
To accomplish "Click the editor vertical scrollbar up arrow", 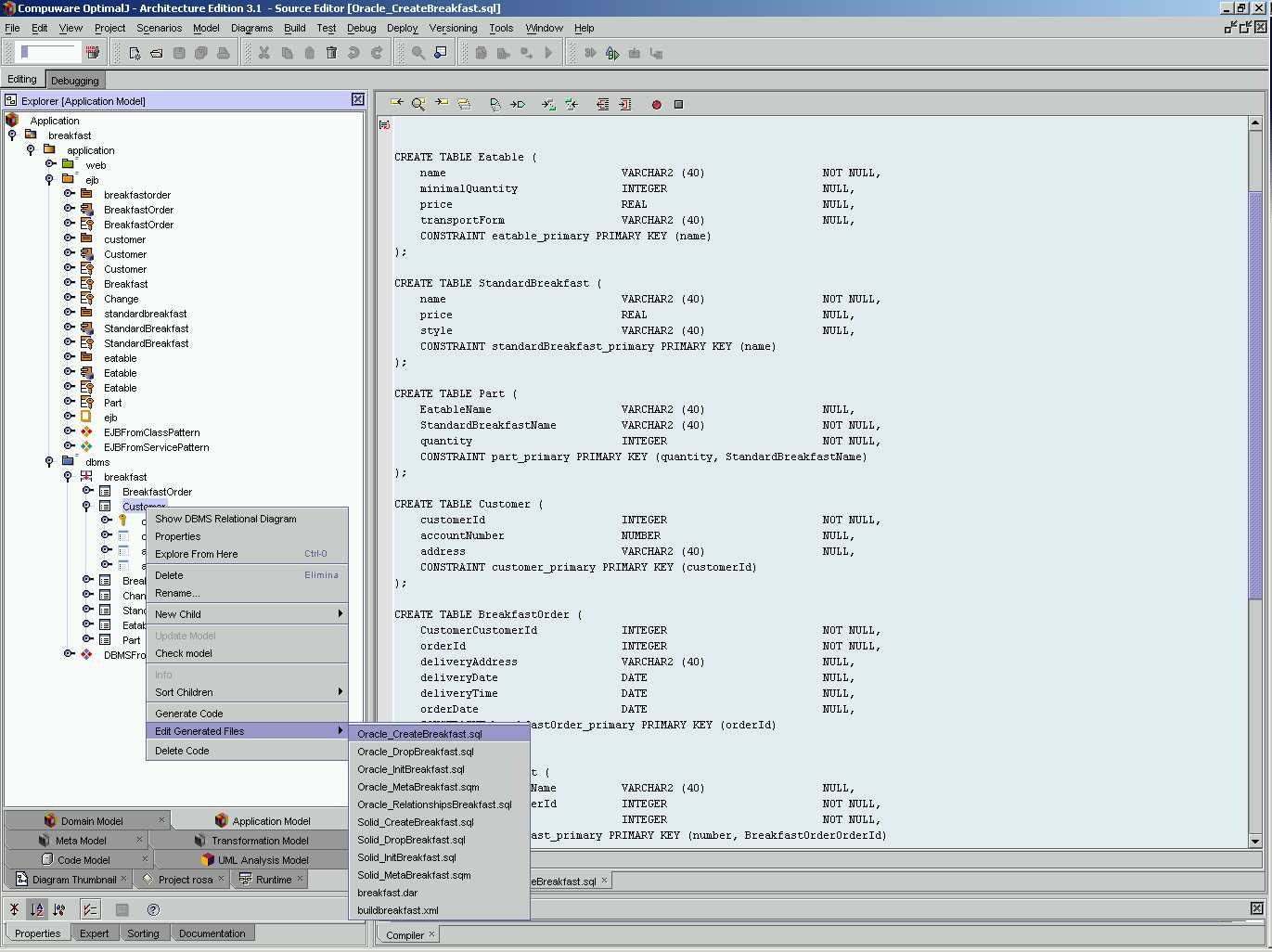I will point(1255,123).
